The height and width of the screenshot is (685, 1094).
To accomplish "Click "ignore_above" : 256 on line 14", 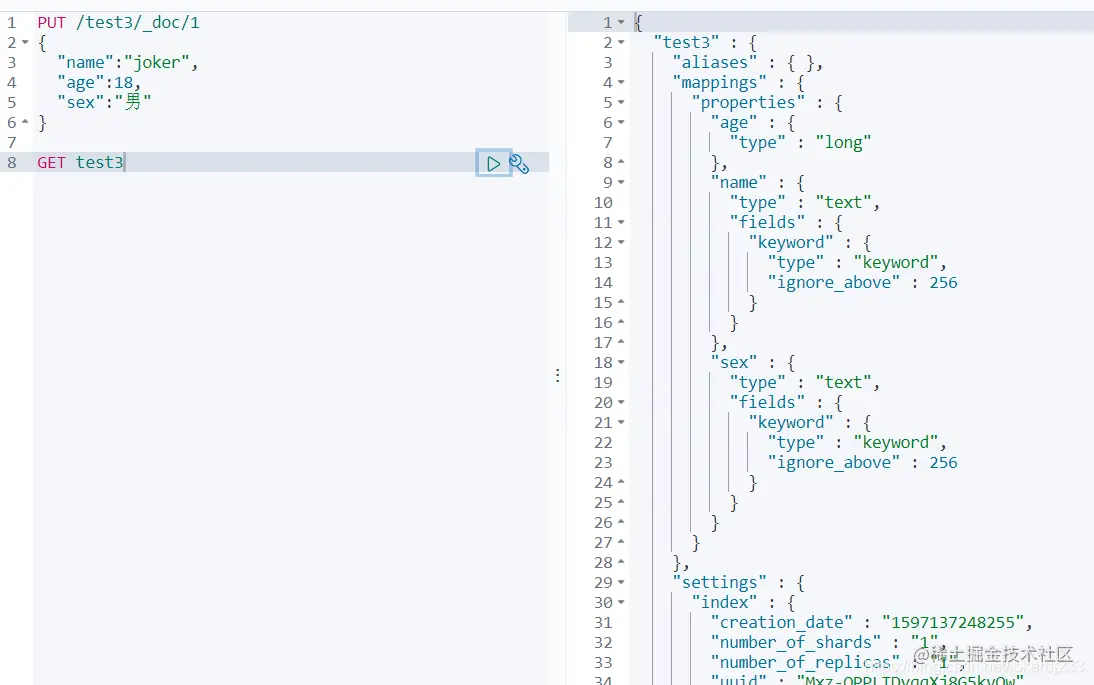I will pos(862,283).
